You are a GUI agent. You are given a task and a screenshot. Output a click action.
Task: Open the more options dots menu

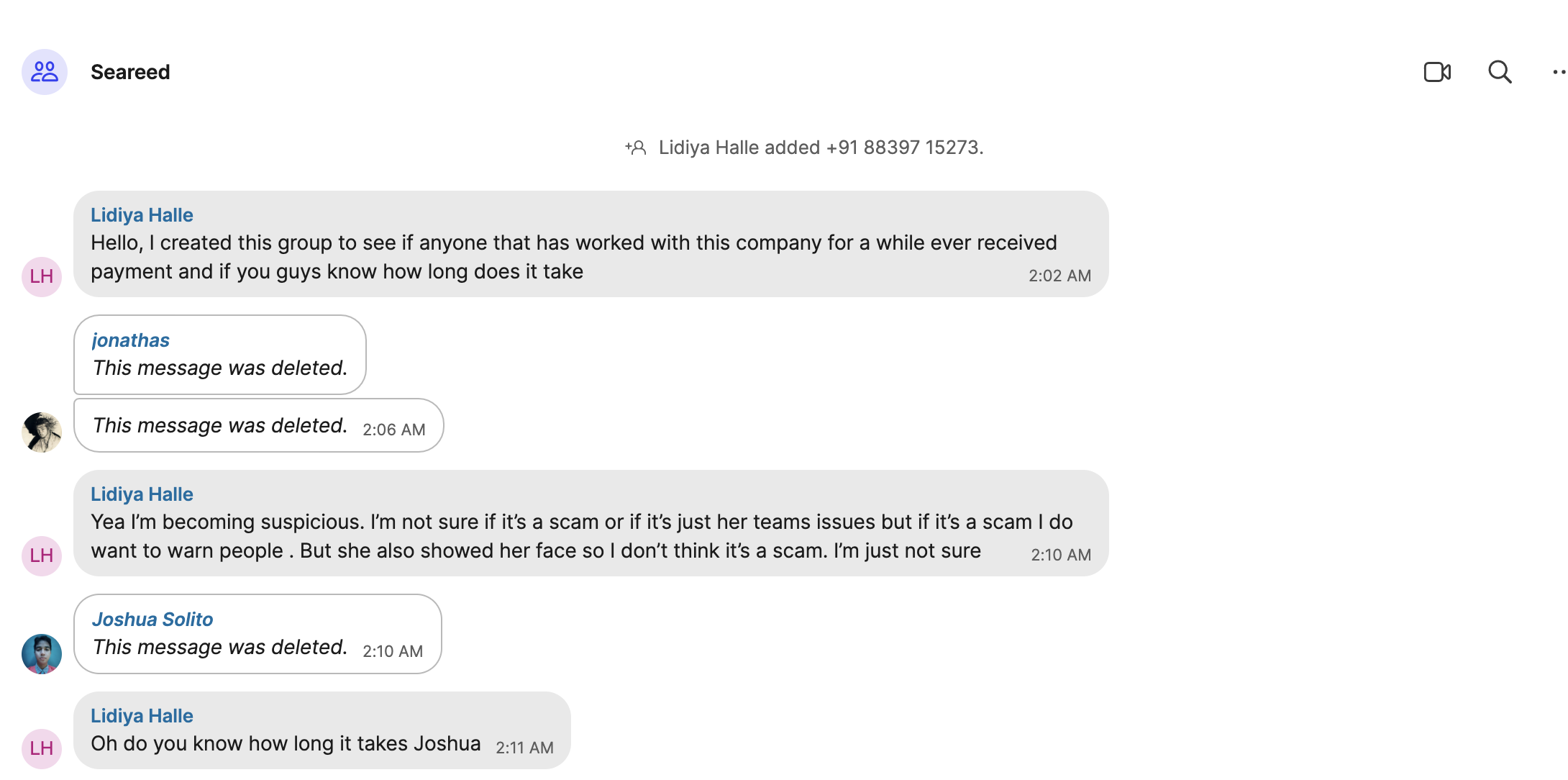coord(1559,72)
